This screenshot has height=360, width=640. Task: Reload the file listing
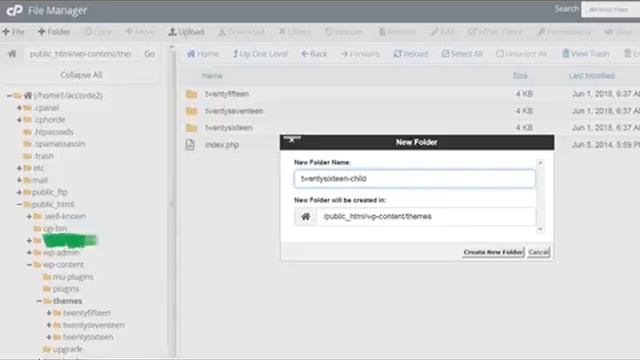411,53
